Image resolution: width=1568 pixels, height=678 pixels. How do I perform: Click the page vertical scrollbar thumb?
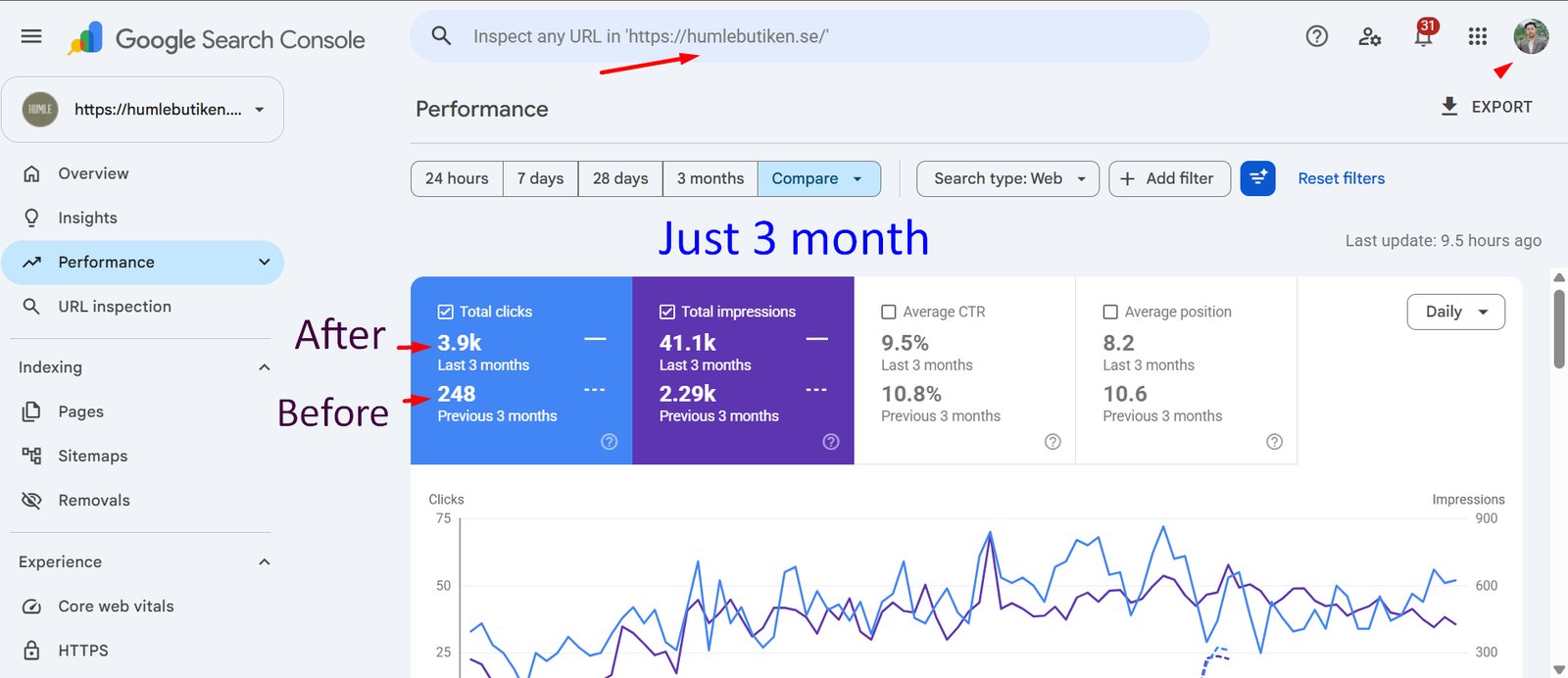click(x=1559, y=329)
